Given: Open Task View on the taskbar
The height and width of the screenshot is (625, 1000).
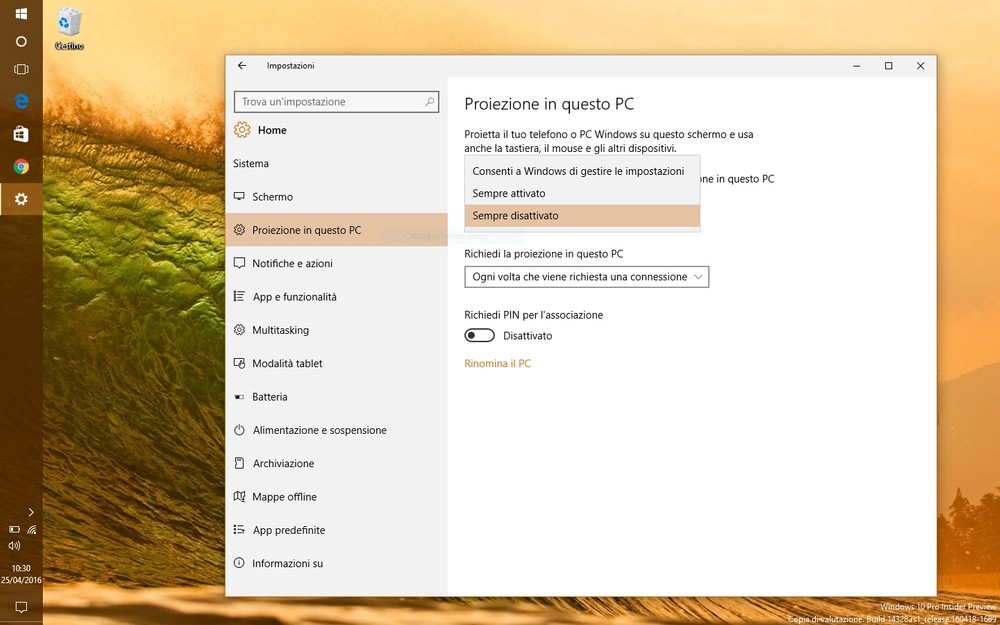Looking at the screenshot, I should tap(21, 69).
